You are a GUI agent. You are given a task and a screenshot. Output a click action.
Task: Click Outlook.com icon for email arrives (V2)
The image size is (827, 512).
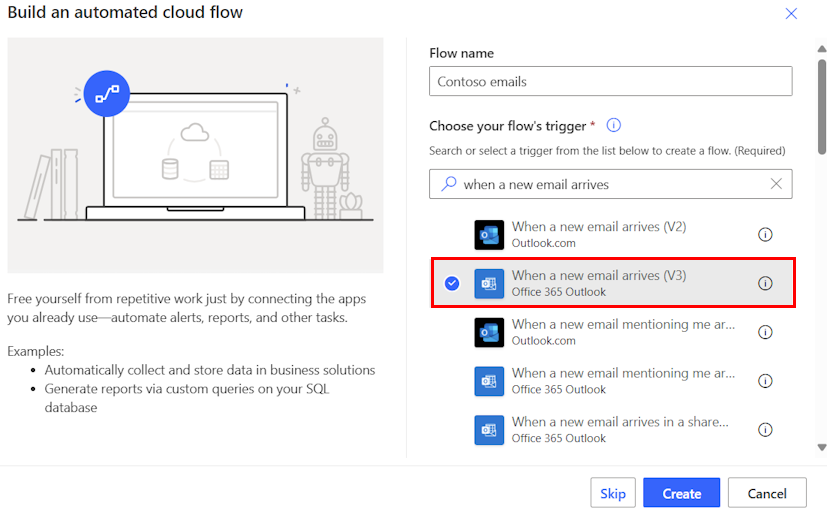point(489,235)
